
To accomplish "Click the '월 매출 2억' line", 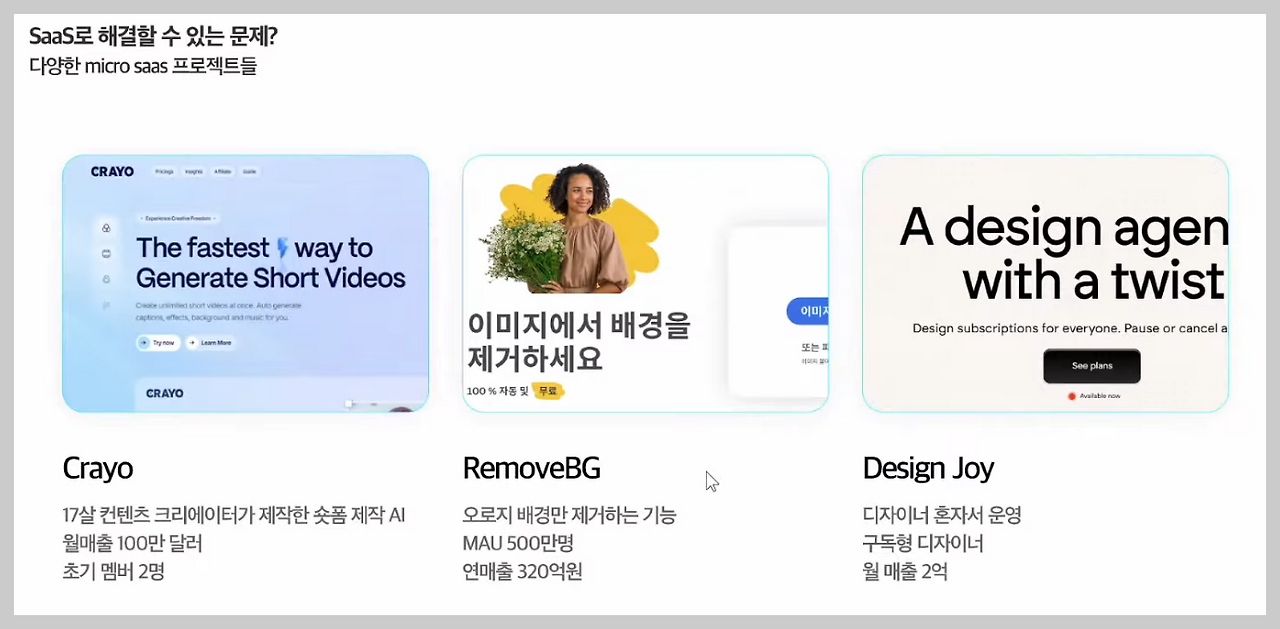I will click(905, 572).
